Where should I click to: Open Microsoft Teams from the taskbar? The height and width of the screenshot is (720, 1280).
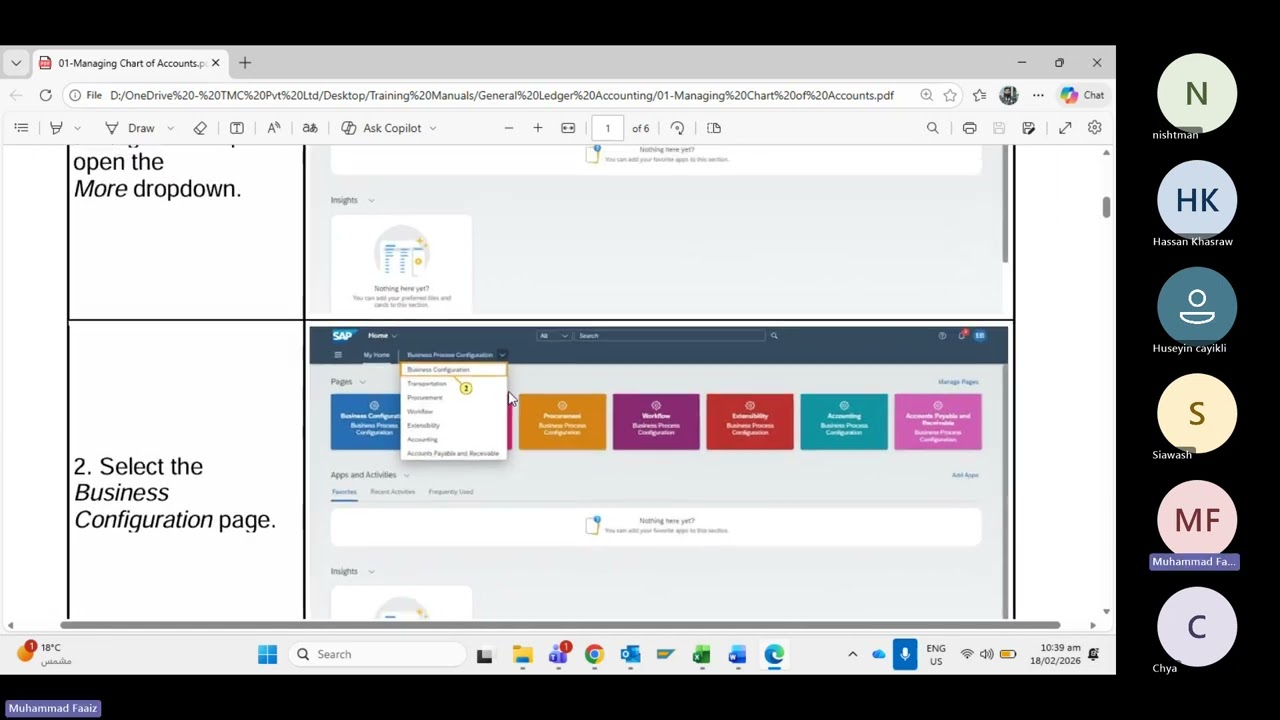[x=558, y=654]
